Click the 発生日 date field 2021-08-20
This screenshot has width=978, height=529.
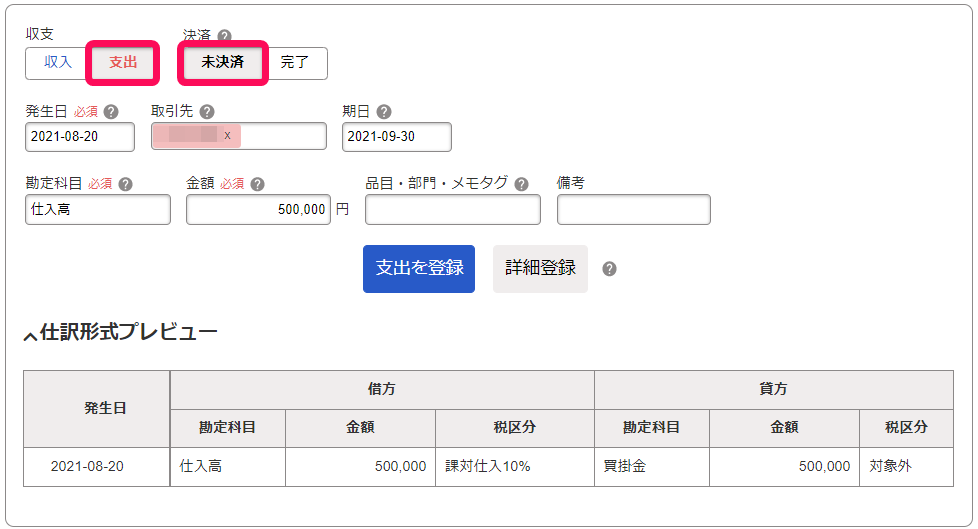click(80, 137)
